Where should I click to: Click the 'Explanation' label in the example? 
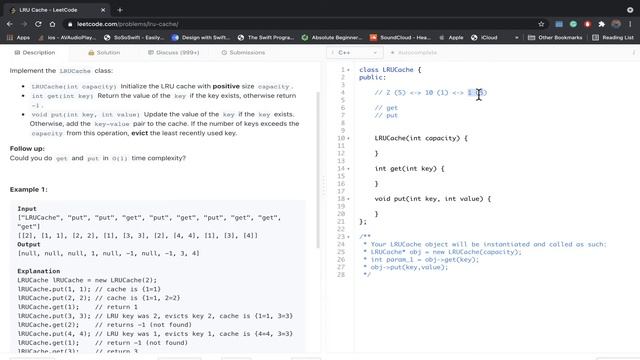[x=39, y=271]
